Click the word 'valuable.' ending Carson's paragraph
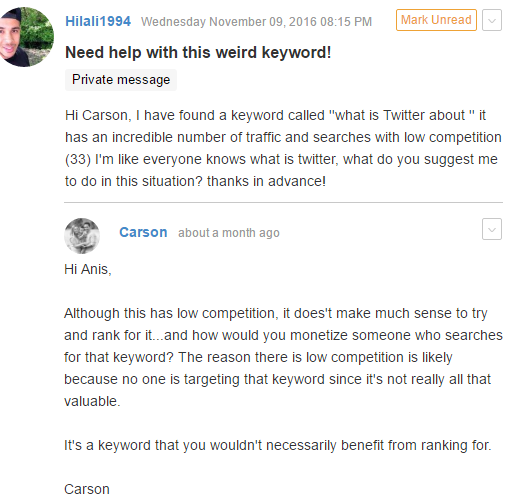 point(92,401)
